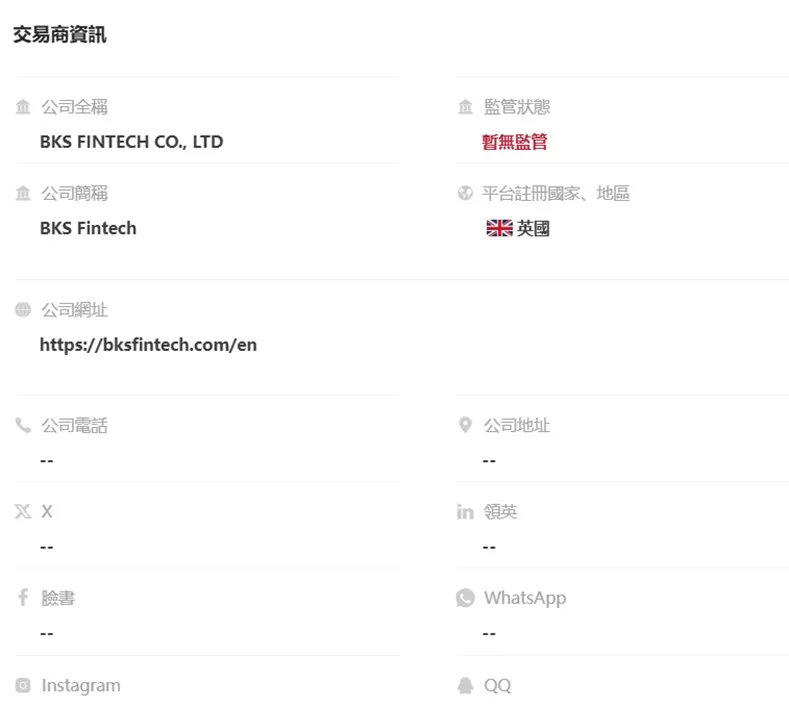The image size is (789, 708).
Task: Click the 公司網址 label
Action: point(74,310)
